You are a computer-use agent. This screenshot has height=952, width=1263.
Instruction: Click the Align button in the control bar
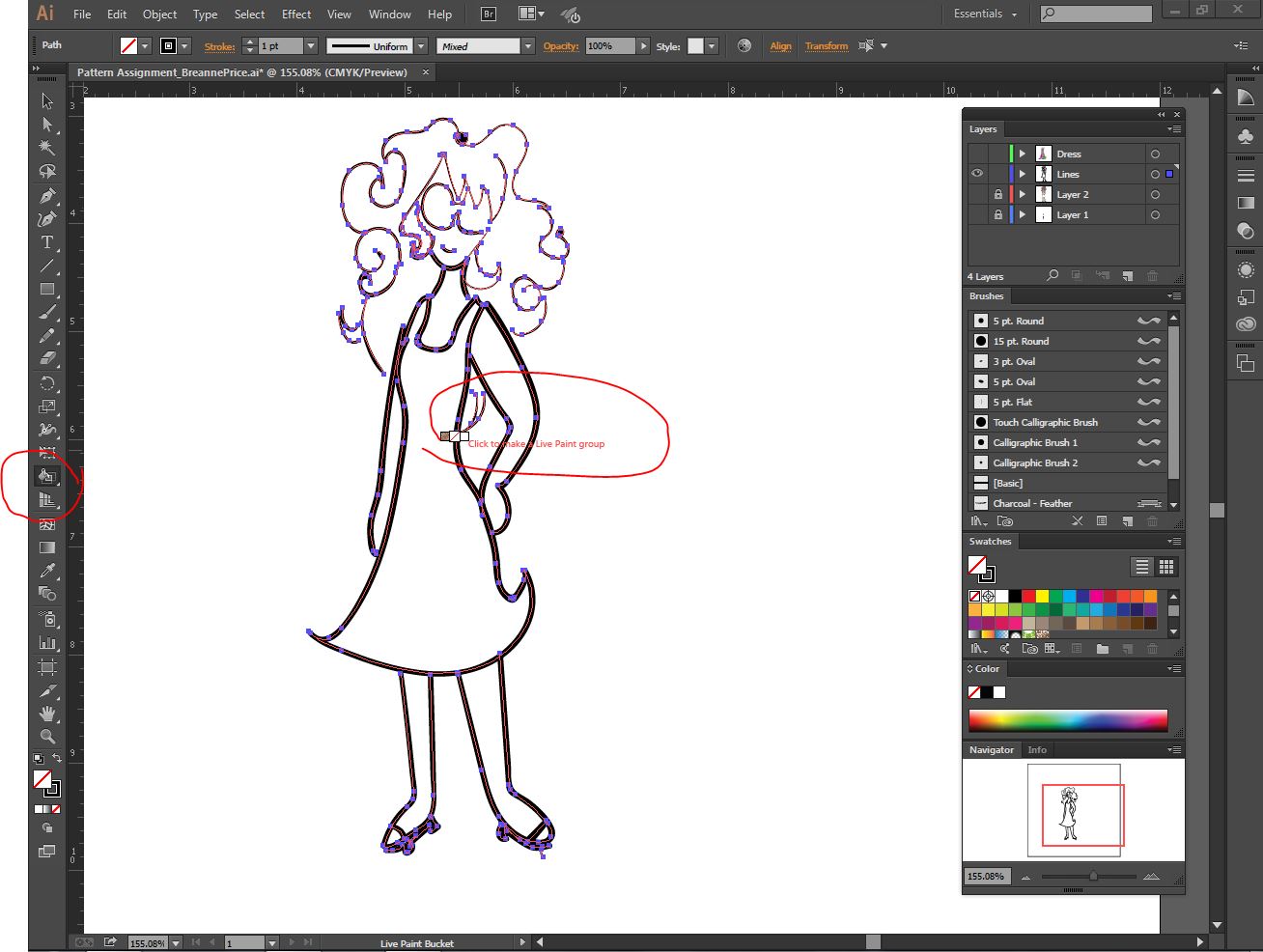780,45
